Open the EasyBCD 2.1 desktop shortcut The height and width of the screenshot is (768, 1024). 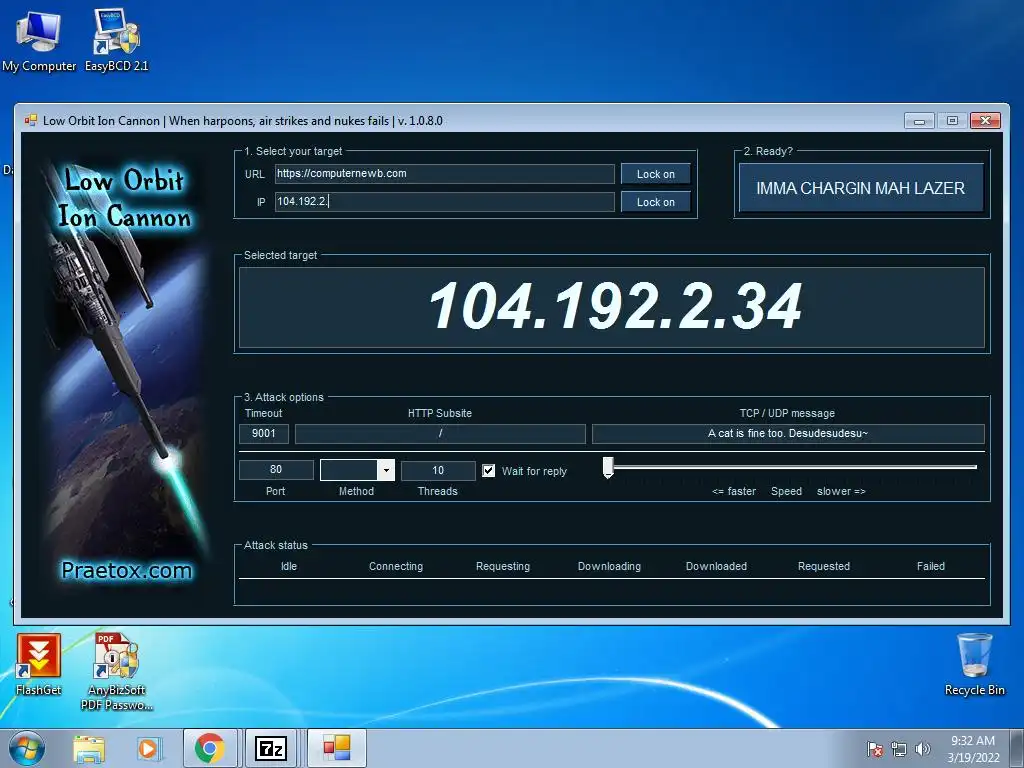[116, 39]
